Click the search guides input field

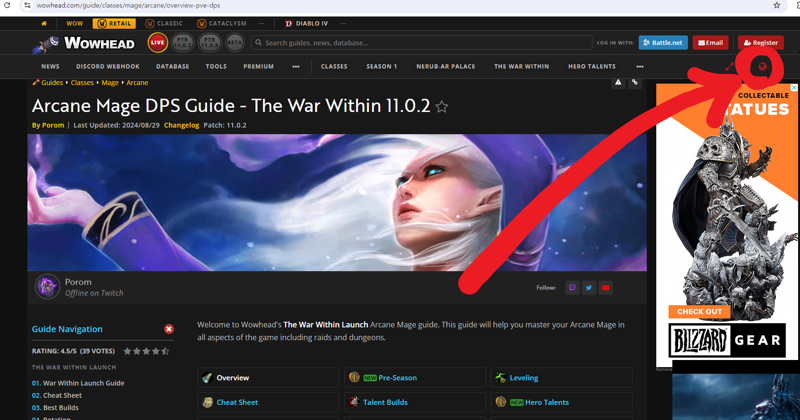click(x=421, y=43)
